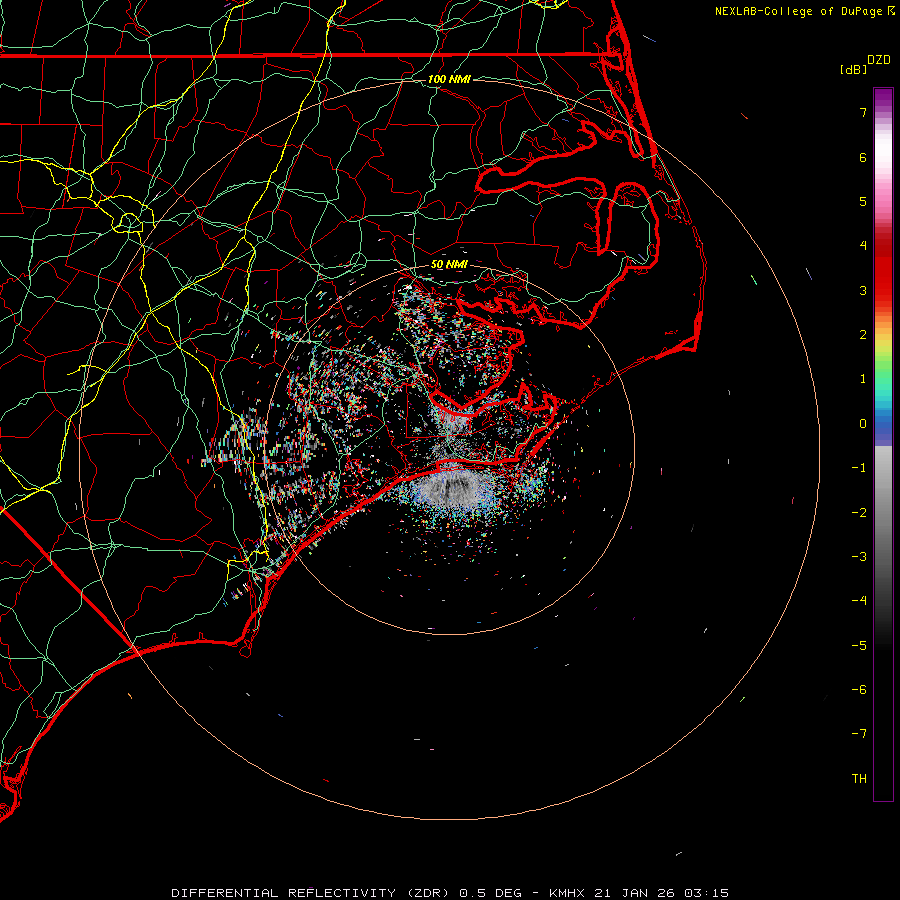Click the positive 2 tick label on the scale
This screenshot has width=900, height=900.
(863, 335)
